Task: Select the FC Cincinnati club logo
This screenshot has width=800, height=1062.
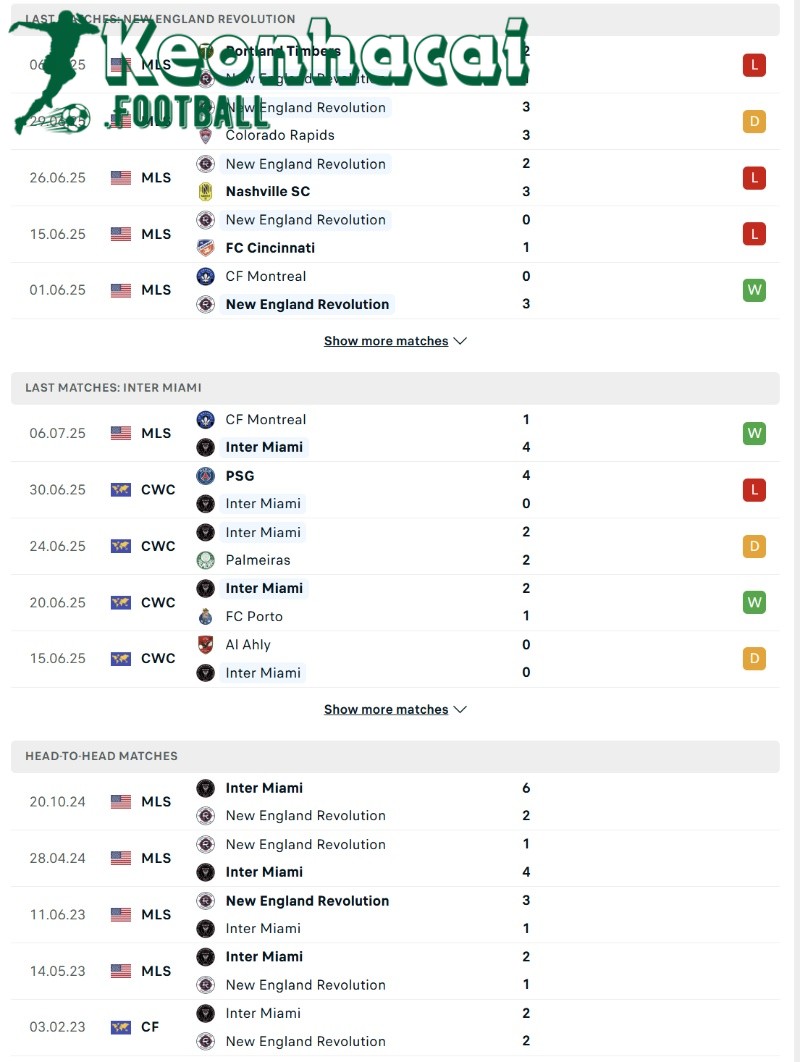Action: tap(207, 247)
